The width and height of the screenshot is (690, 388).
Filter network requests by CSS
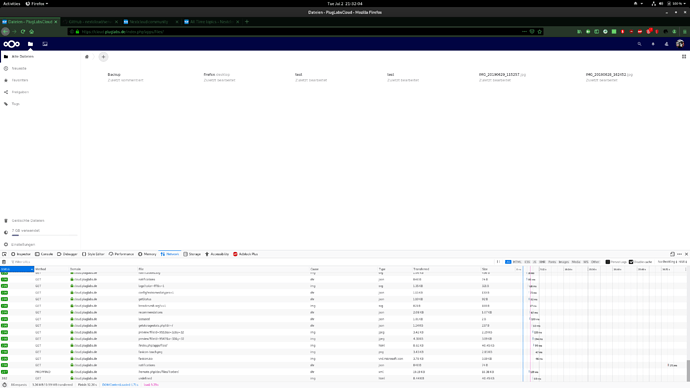pos(527,262)
